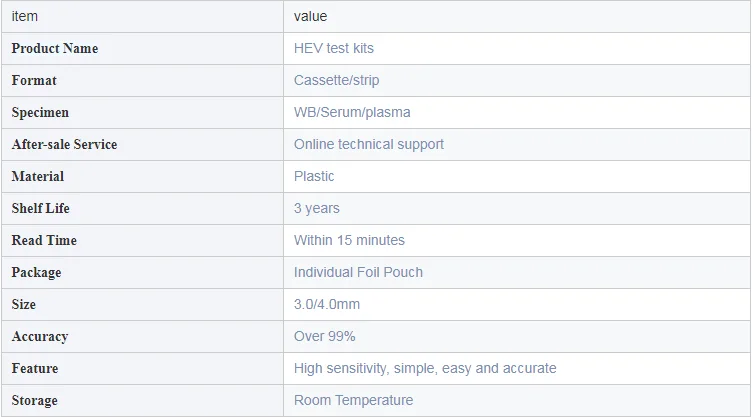Image resolution: width=753 pixels, height=417 pixels.
Task: Select the 'Shelf Life' label
Action: pyautogui.click(x=41, y=208)
